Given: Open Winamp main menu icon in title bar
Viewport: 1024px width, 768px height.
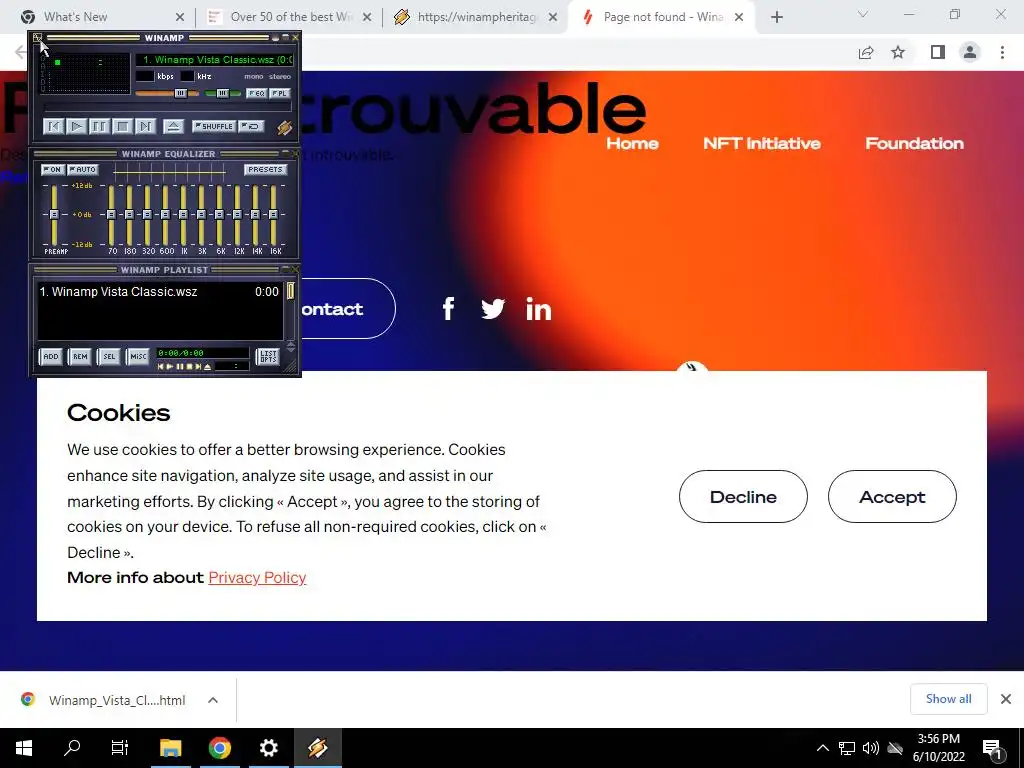Looking at the screenshot, I should pos(37,38).
